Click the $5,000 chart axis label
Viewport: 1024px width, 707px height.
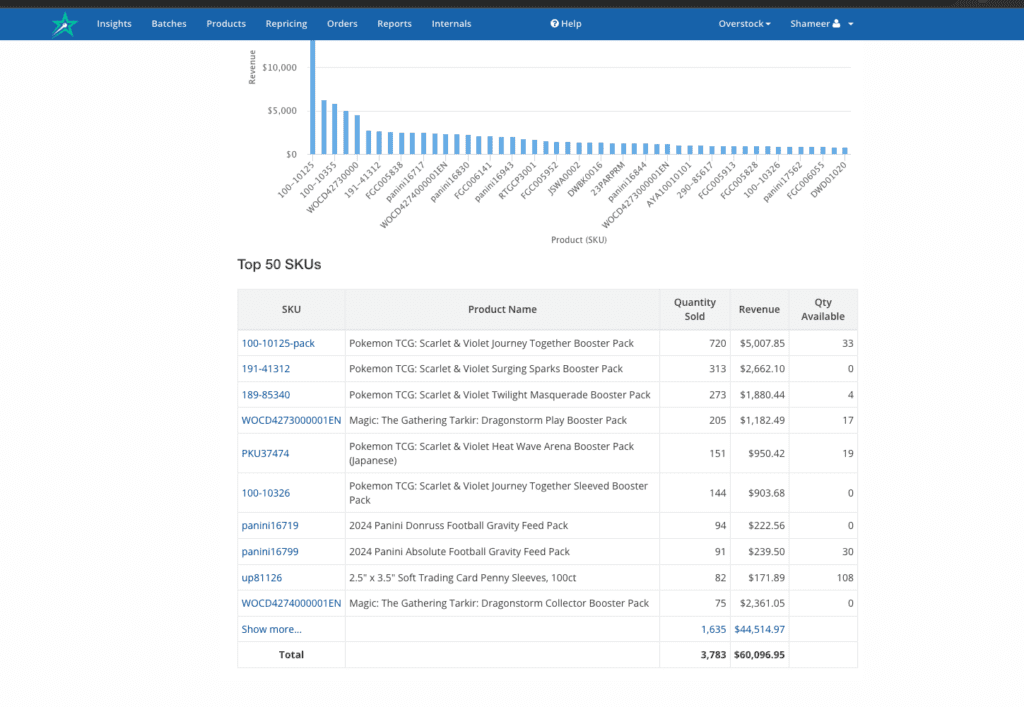(282, 111)
